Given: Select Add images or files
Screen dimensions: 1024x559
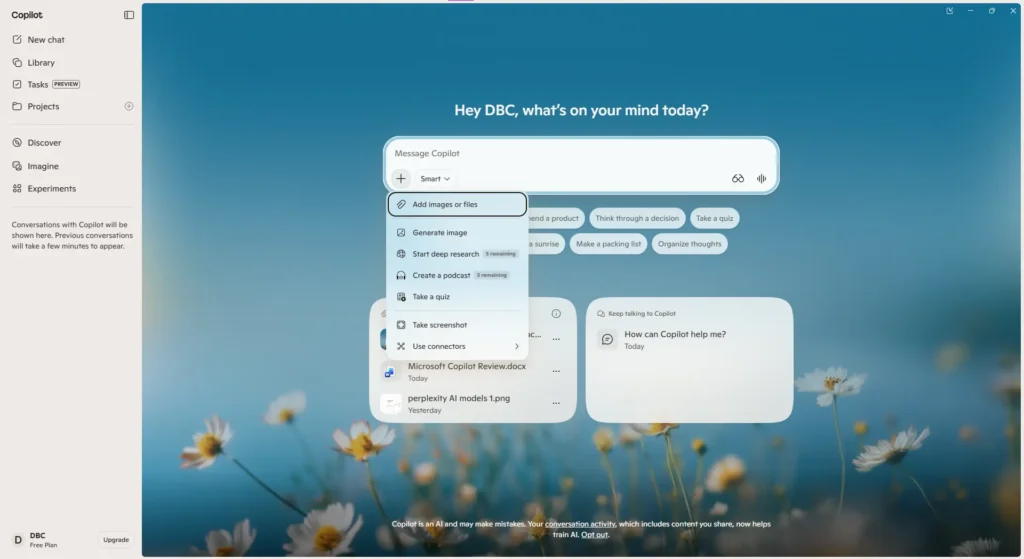Looking at the screenshot, I should tap(457, 204).
